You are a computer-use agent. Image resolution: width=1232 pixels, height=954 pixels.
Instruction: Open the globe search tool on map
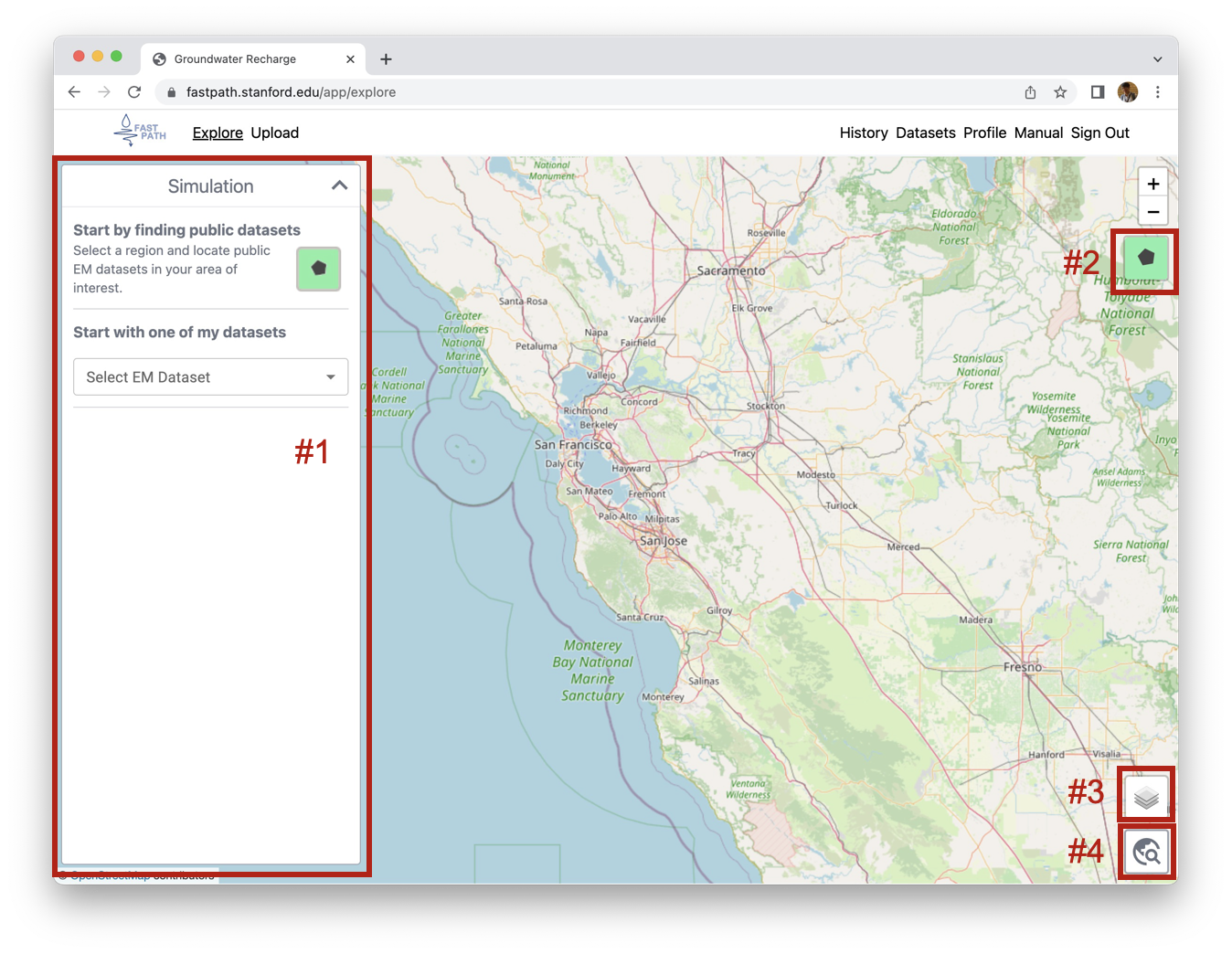1146,853
